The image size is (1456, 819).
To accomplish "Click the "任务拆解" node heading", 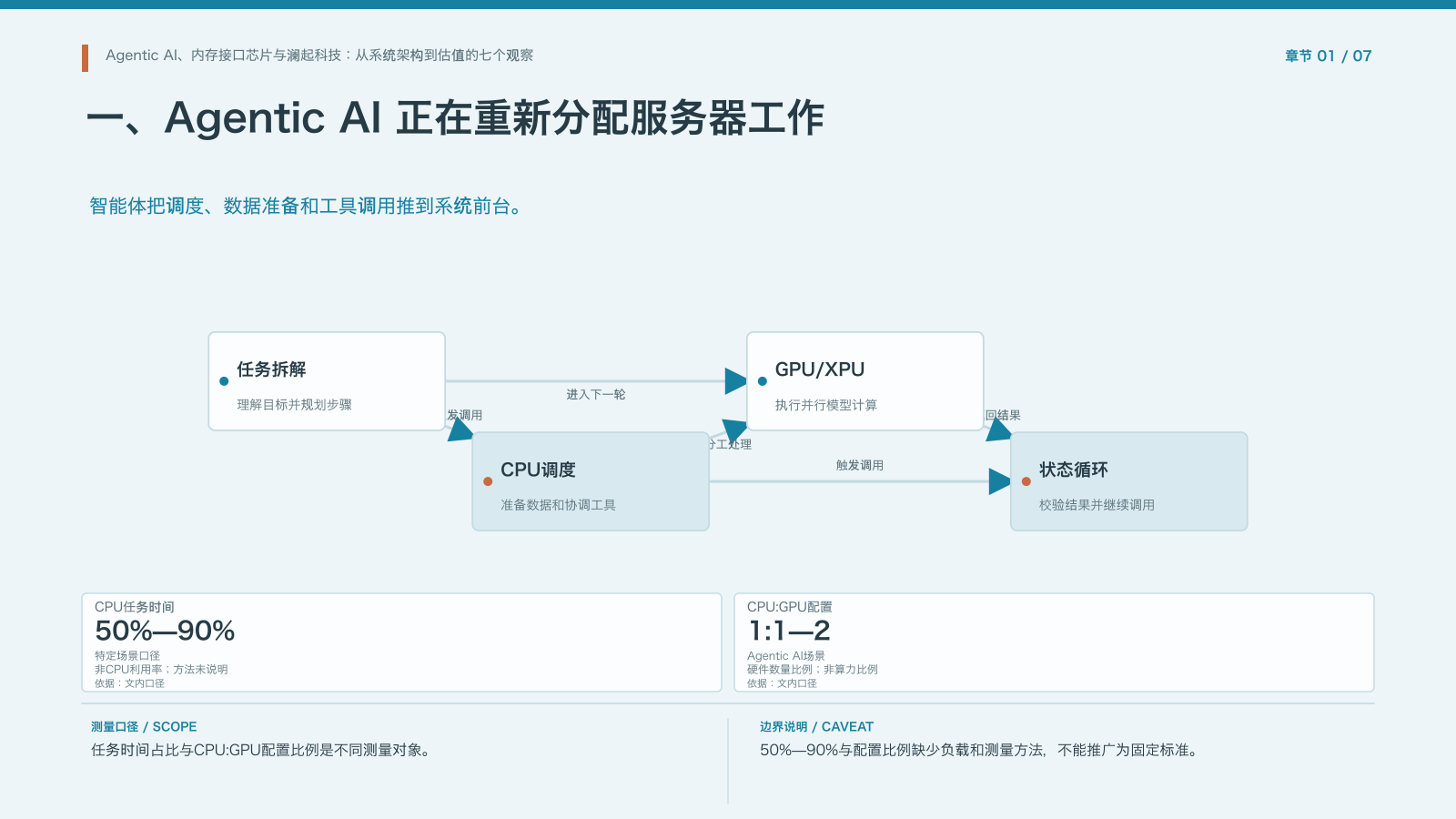I will coord(271,369).
